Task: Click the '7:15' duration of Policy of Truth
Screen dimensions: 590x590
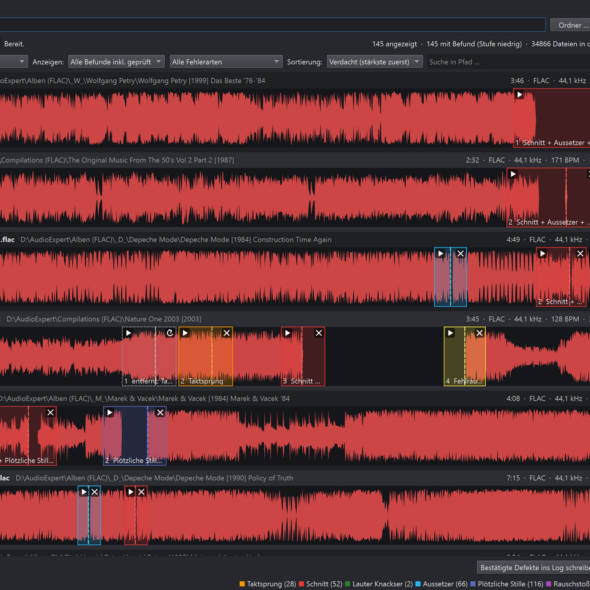Action: pyautogui.click(x=513, y=478)
